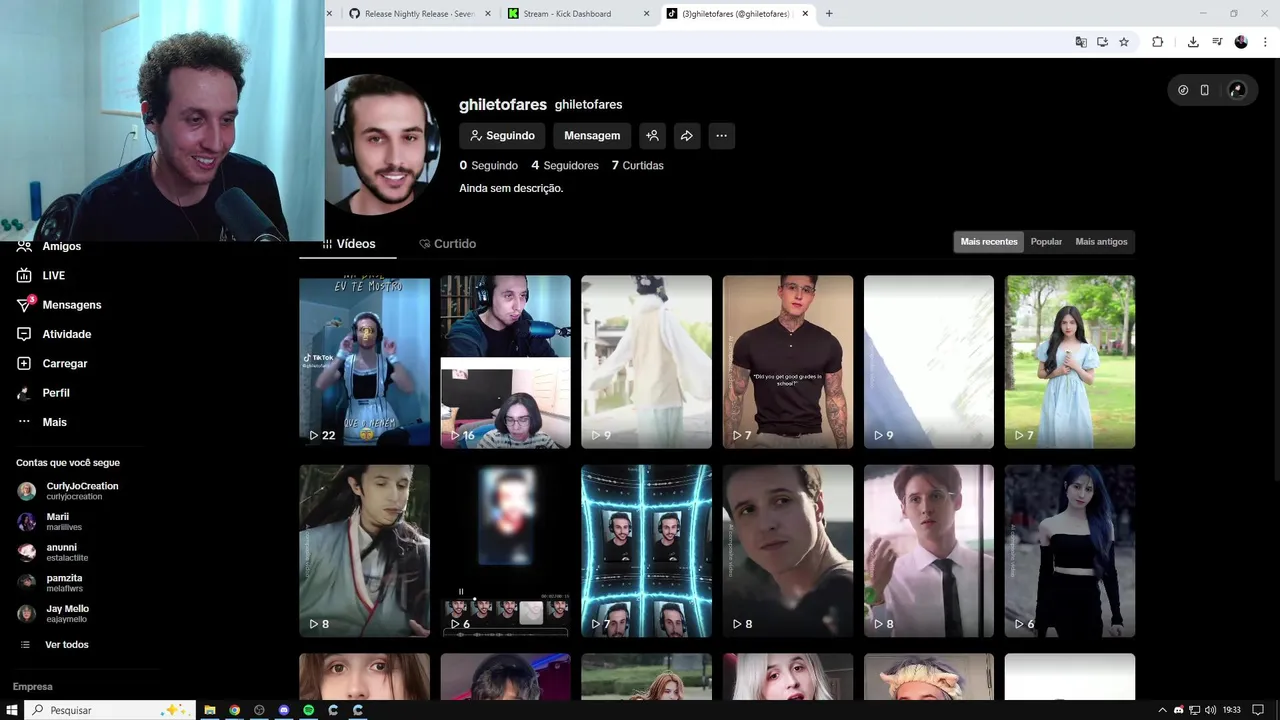Bookmark this page with star icon

tap(1124, 42)
